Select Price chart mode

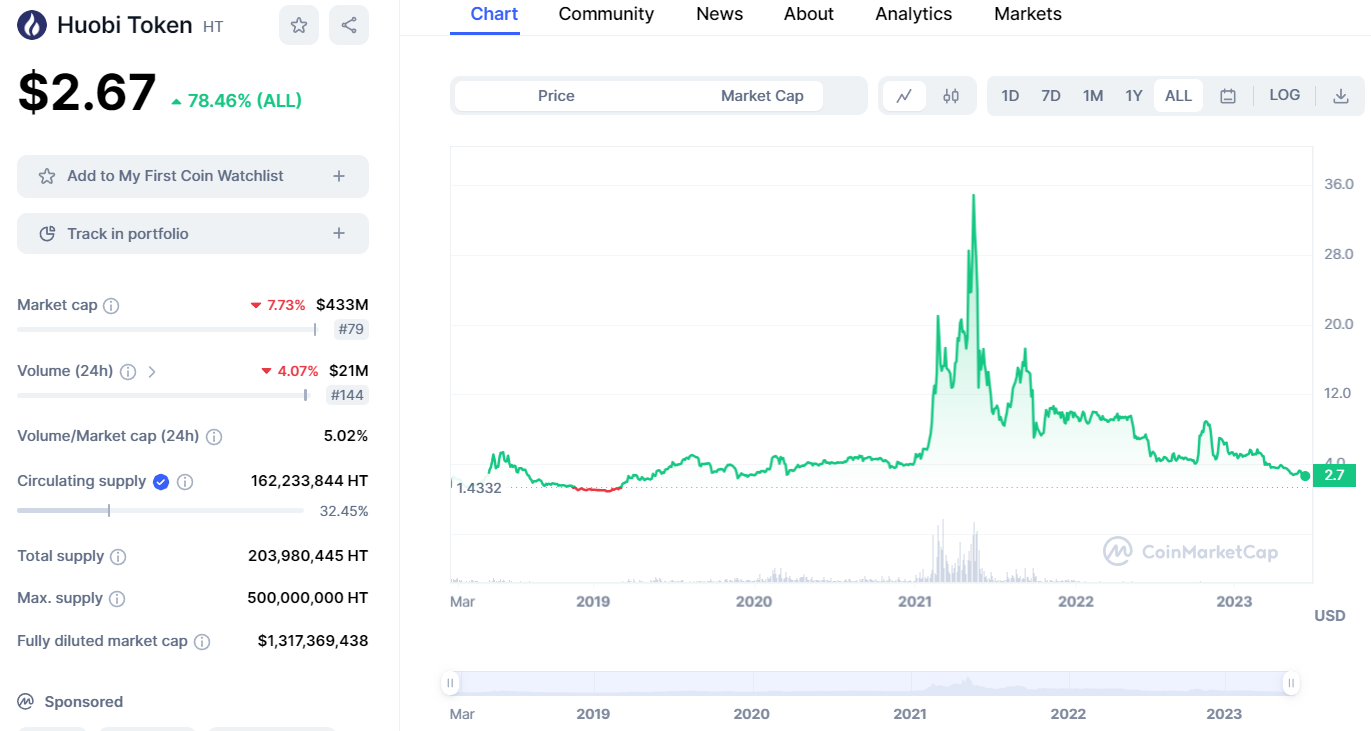coord(556,96)
